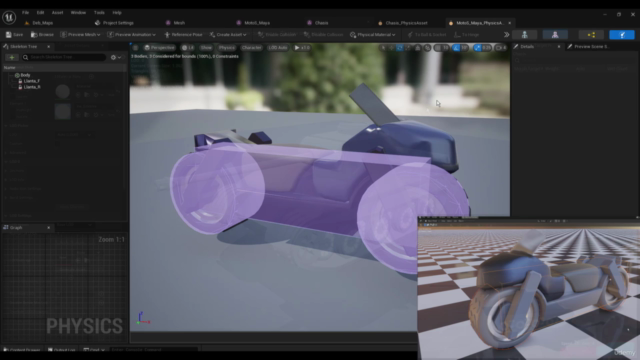This screenshot has width=640, height=360.
Task: Open the Physics menu in the viewport
Action: click(227, 48)
